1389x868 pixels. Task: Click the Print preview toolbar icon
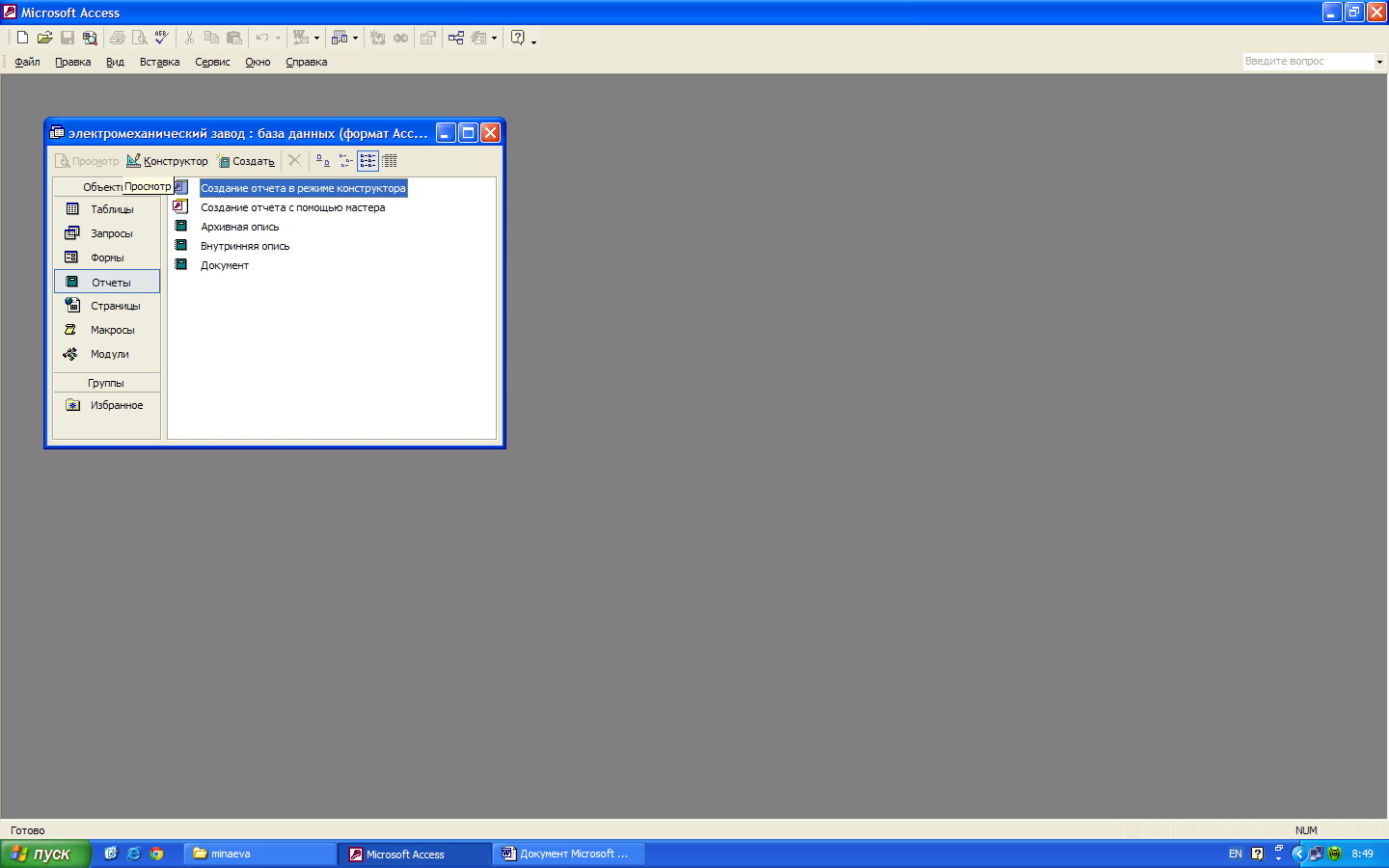pos(140,38)
